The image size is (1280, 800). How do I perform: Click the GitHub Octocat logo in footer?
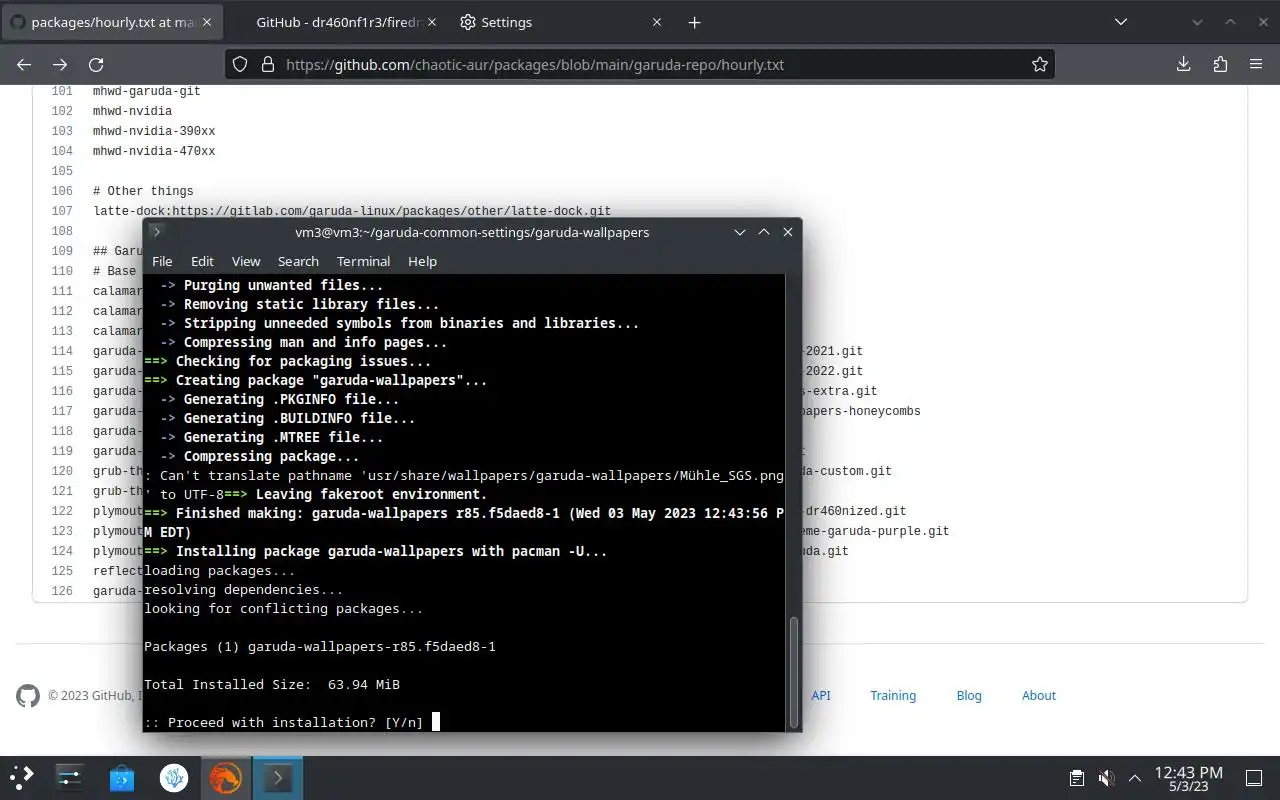(28, 696)
